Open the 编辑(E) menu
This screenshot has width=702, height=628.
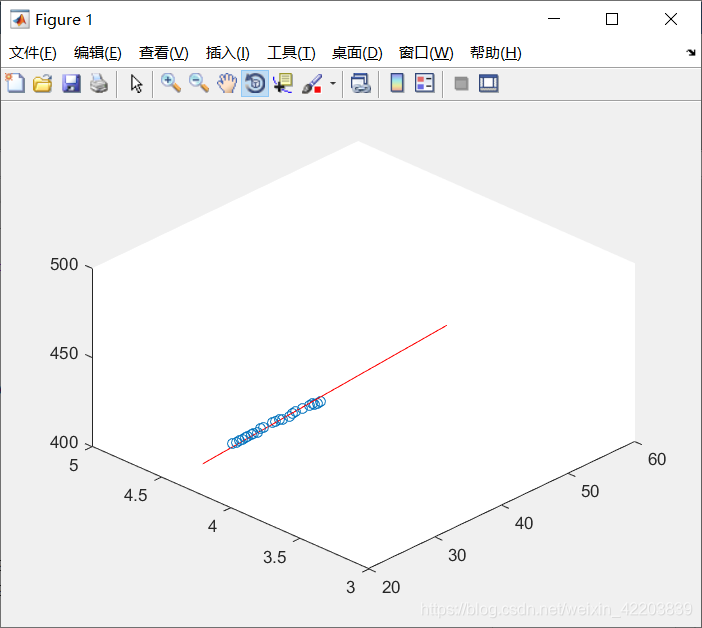pos(98,53)
